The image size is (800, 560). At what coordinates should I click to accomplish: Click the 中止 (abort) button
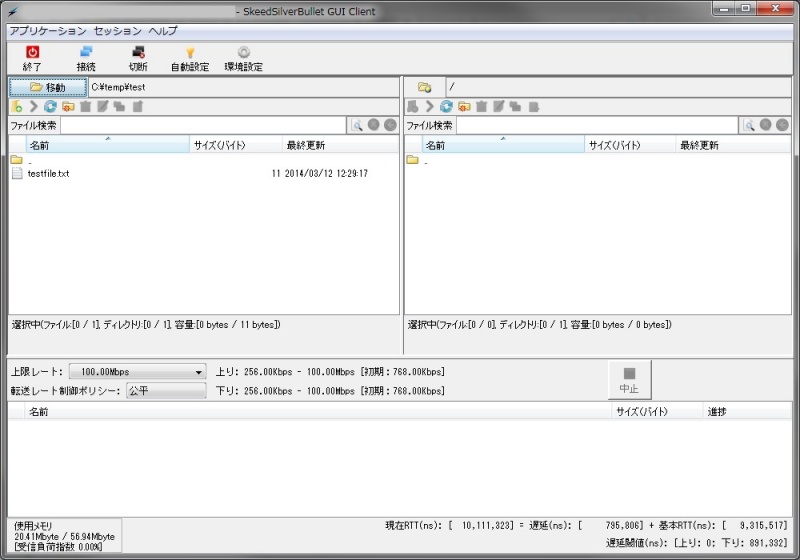[x=629, y=380]
